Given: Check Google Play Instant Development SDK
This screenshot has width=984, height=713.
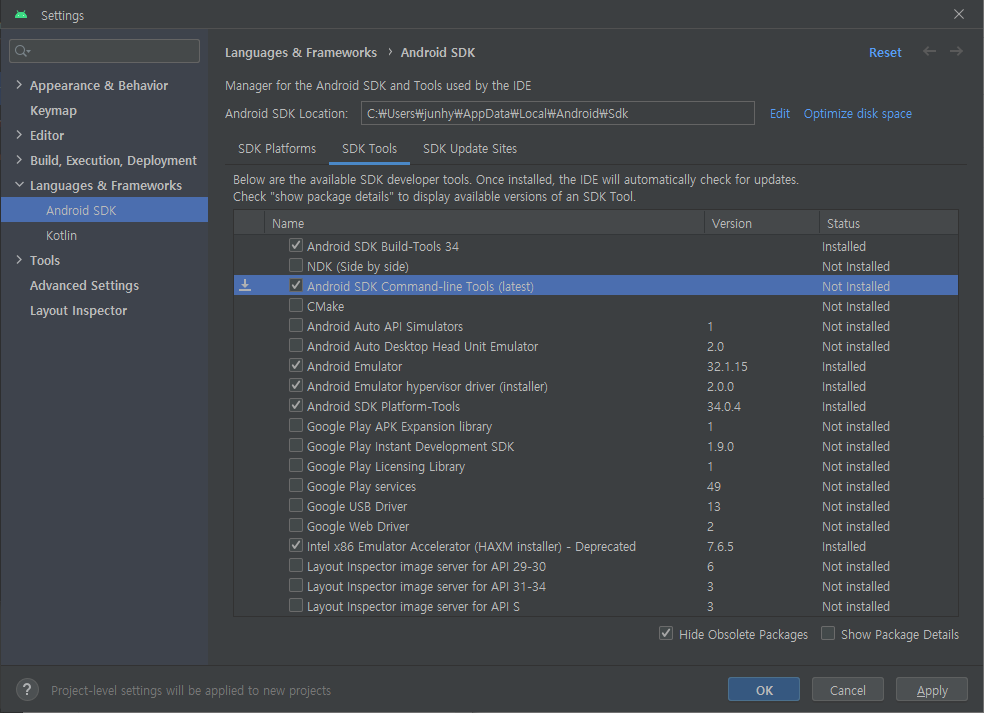Looking at the screenshot, I should [296, 446].
